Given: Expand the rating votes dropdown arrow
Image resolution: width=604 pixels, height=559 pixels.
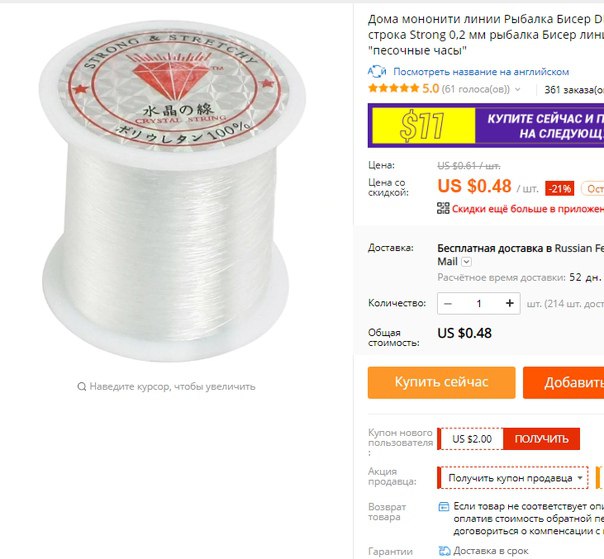Looking at the screenshot, I should [x=517, y=89].
